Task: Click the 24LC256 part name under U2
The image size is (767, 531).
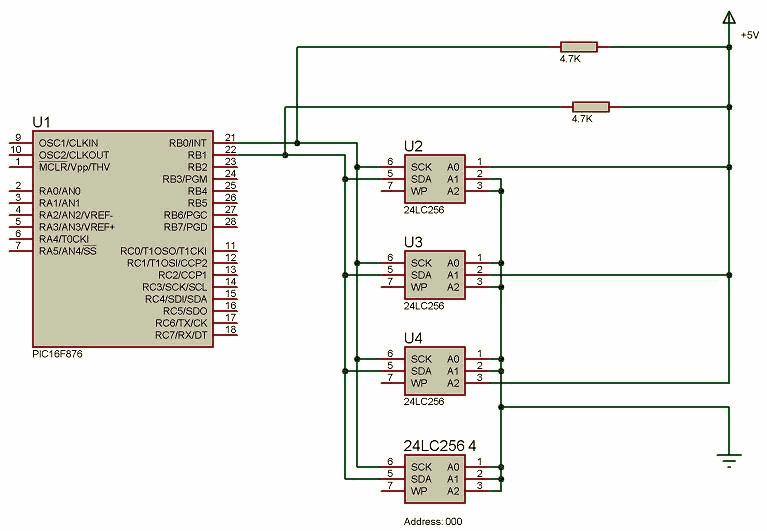Action: [x=424, y=210]
